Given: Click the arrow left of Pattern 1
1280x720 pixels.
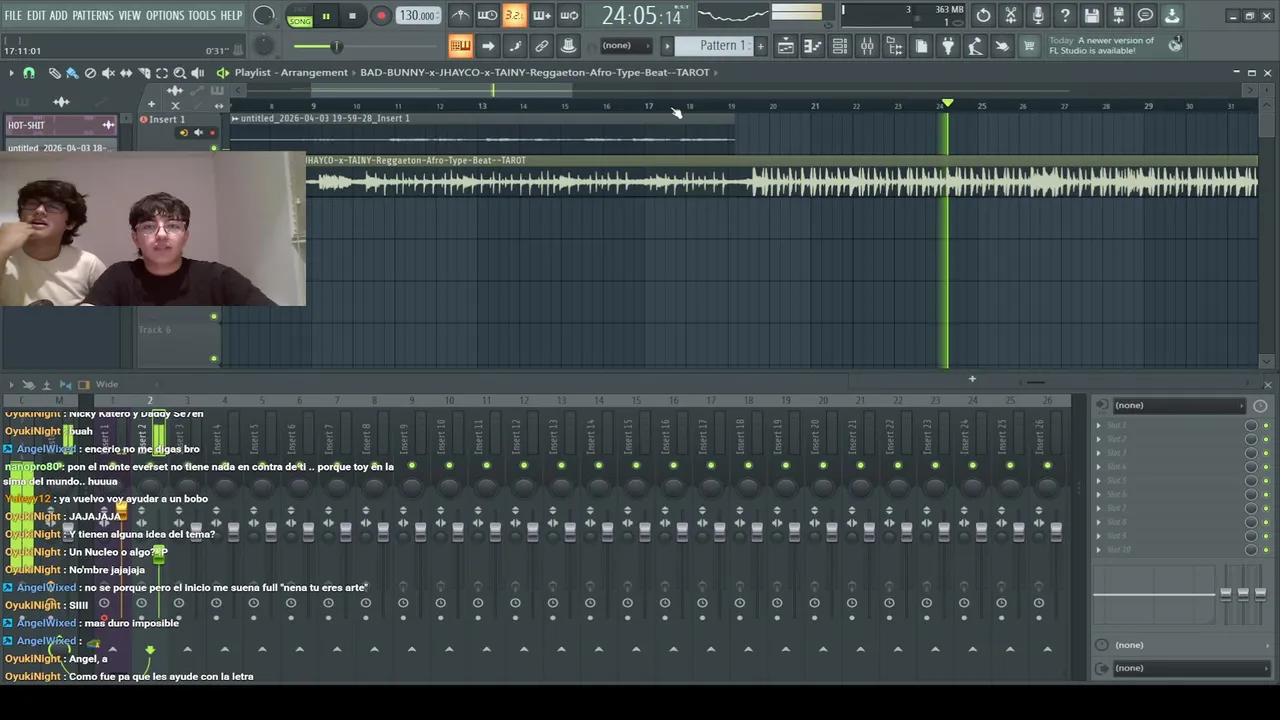Looking at the screenshot, I should coord(667,46).
